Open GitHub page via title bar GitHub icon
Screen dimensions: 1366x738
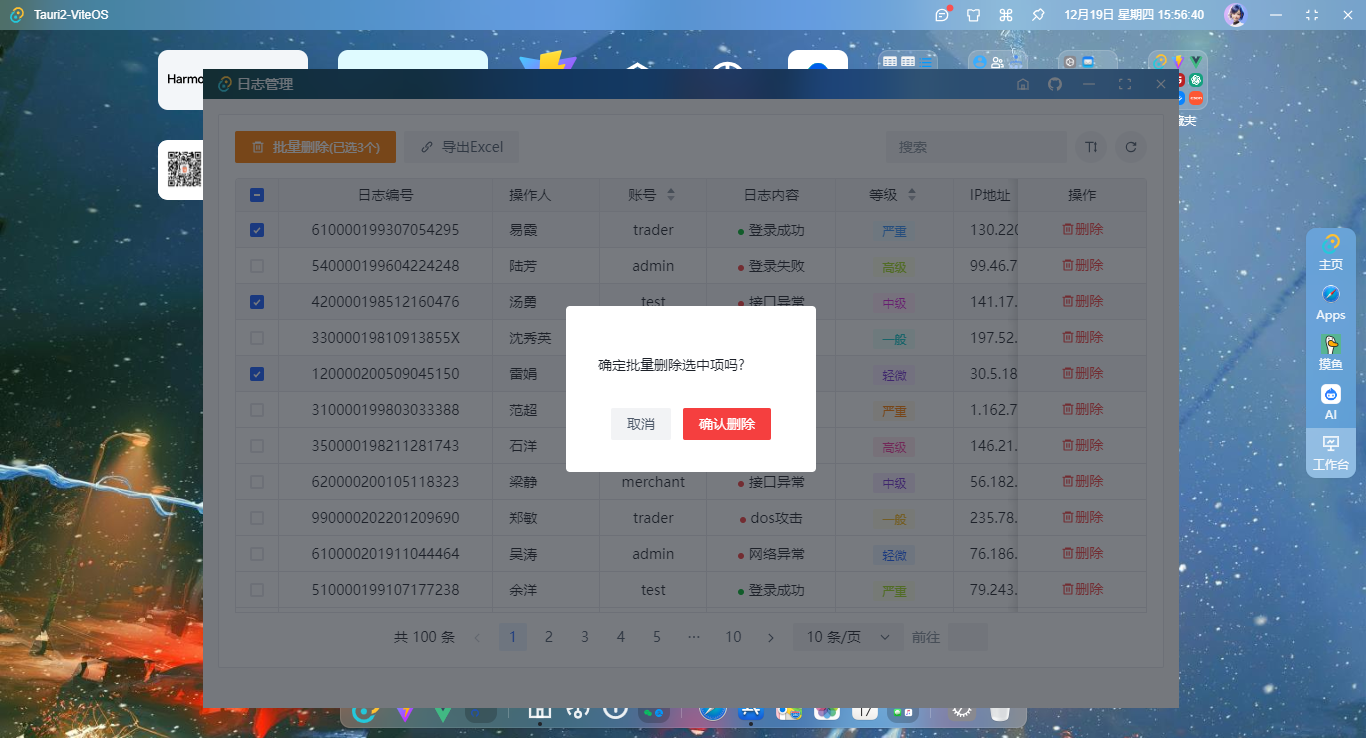[1056, 84]
